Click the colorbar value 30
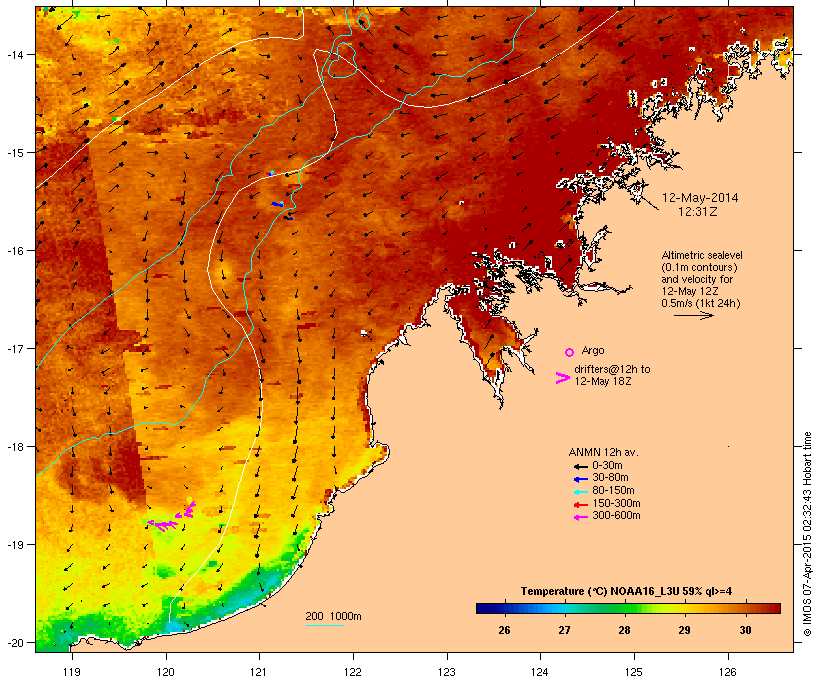820x680 pixels. coord(745,630)
